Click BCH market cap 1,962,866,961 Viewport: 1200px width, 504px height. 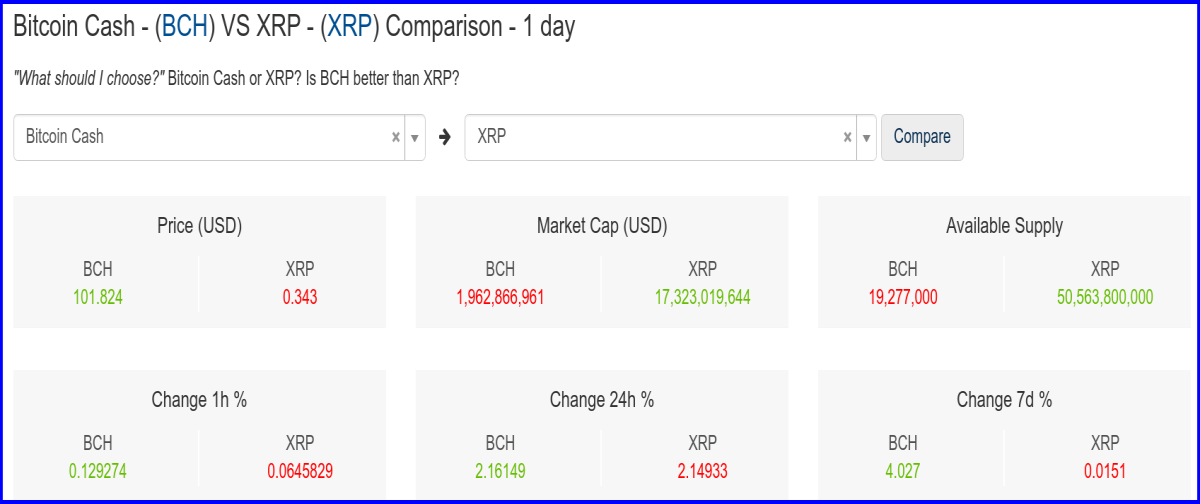pyautogui.click(x=500, y=297)
